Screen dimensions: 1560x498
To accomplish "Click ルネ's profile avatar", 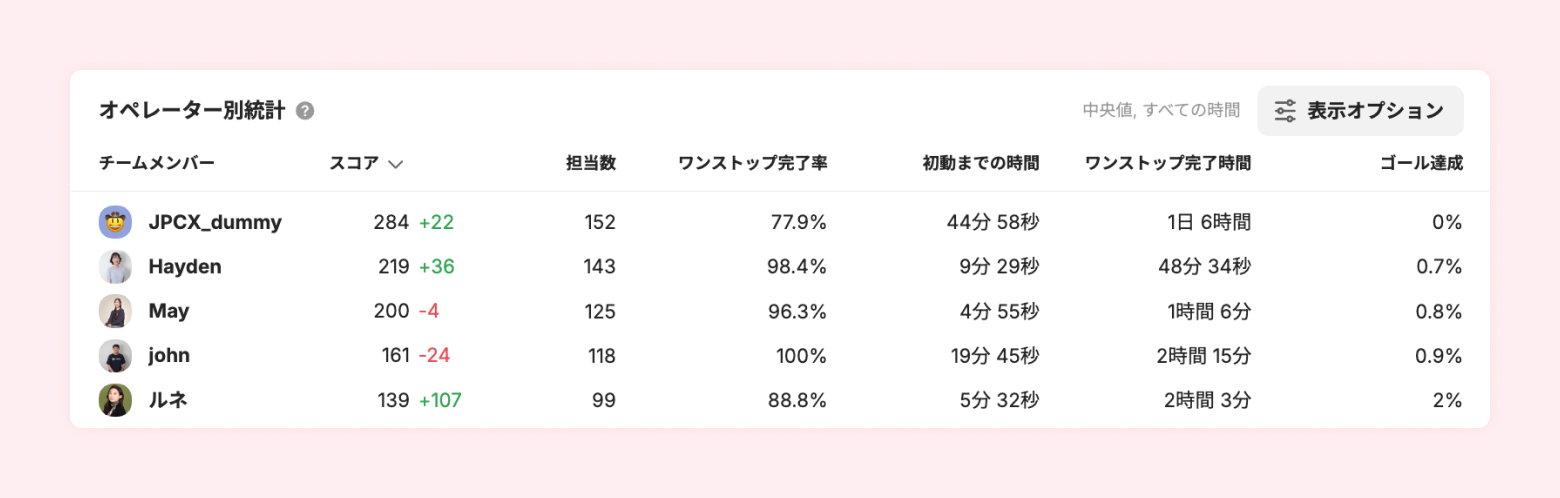I will pyautogui.click(x=115, y=400).
